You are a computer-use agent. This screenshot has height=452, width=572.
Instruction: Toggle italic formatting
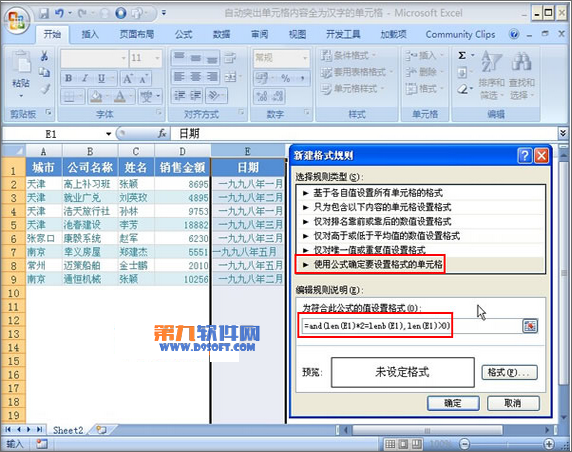[x=85, y=78]
